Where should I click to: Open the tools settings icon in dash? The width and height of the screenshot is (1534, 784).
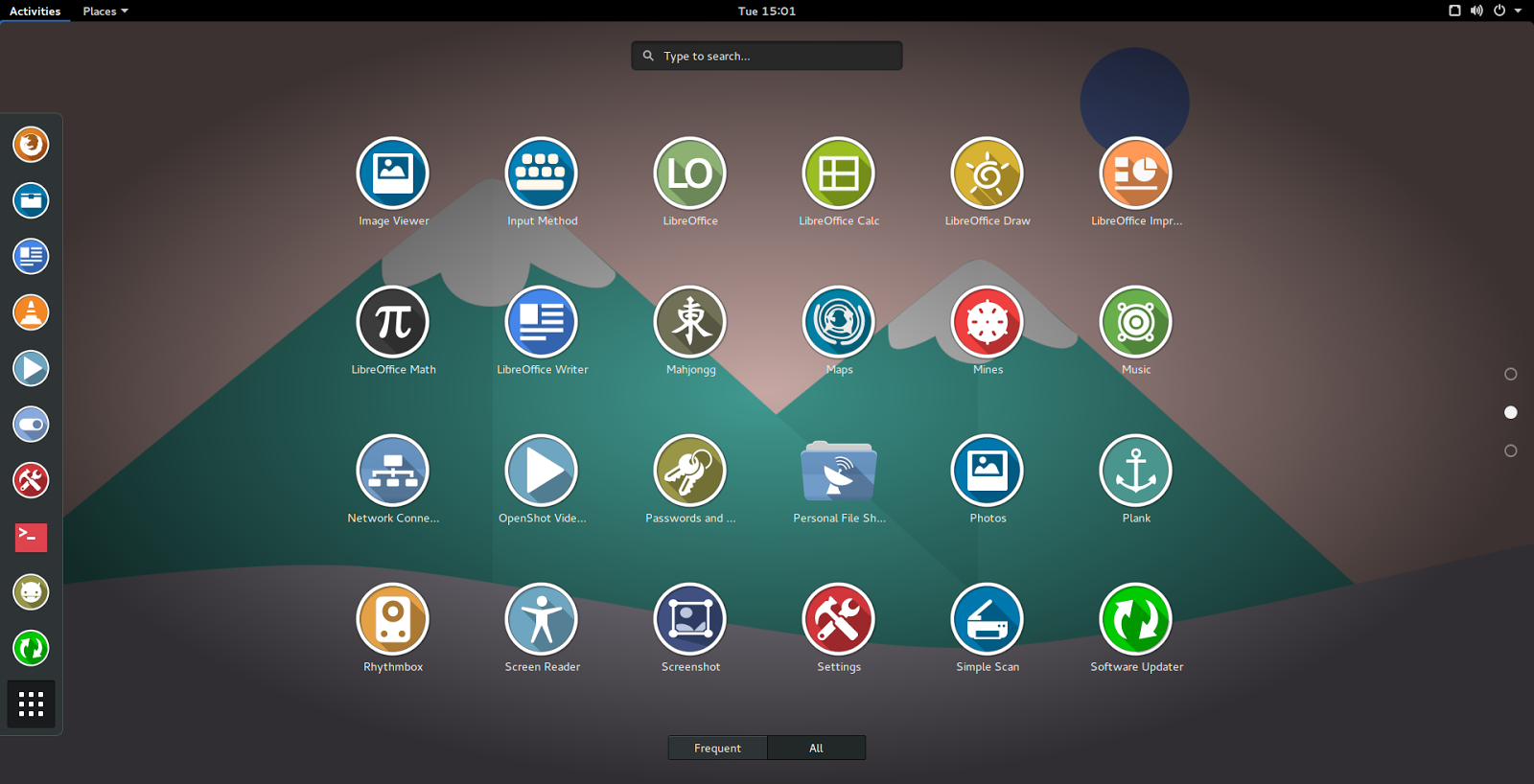point(31,480)
